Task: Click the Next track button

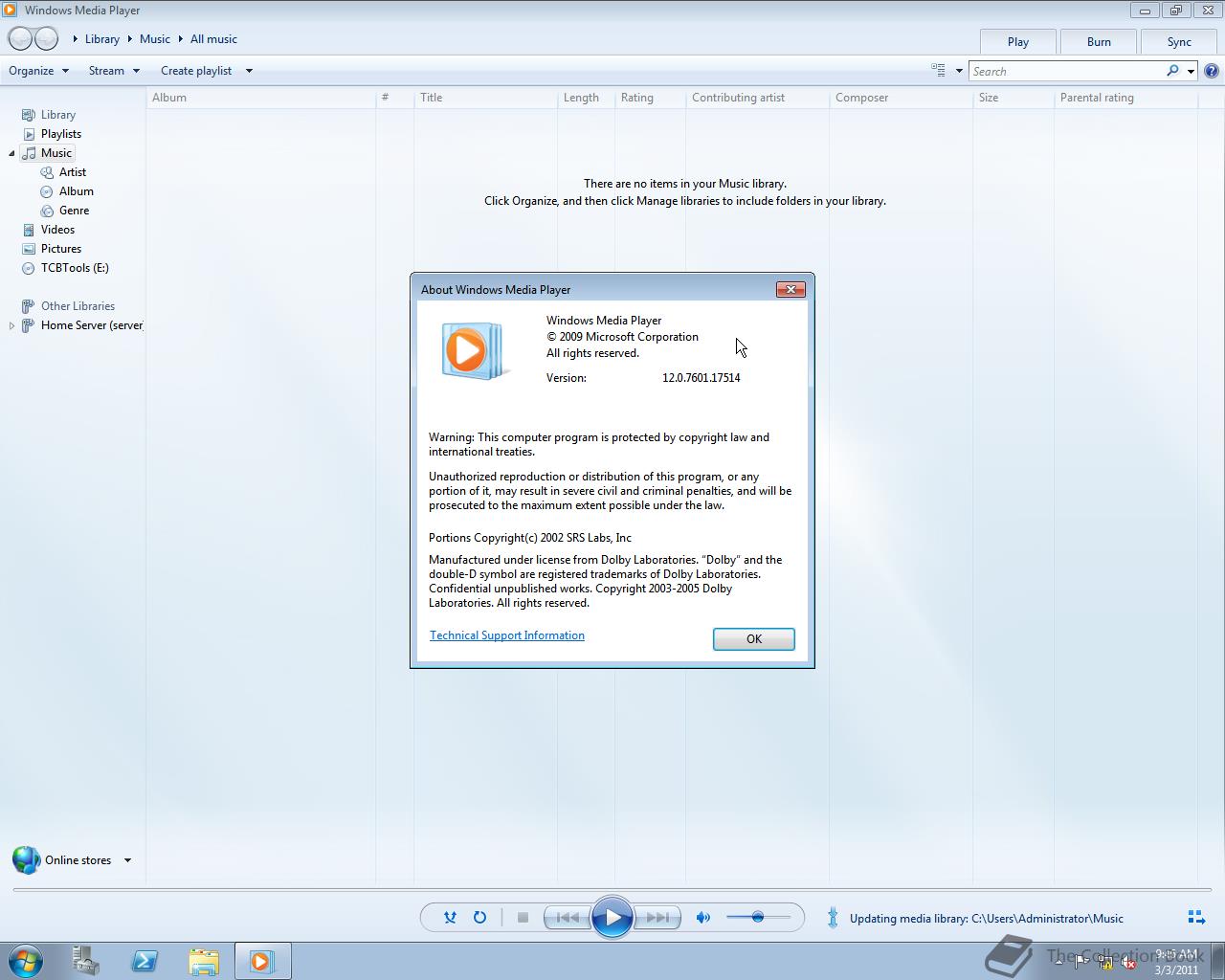Action: click(x=657, y=918)
